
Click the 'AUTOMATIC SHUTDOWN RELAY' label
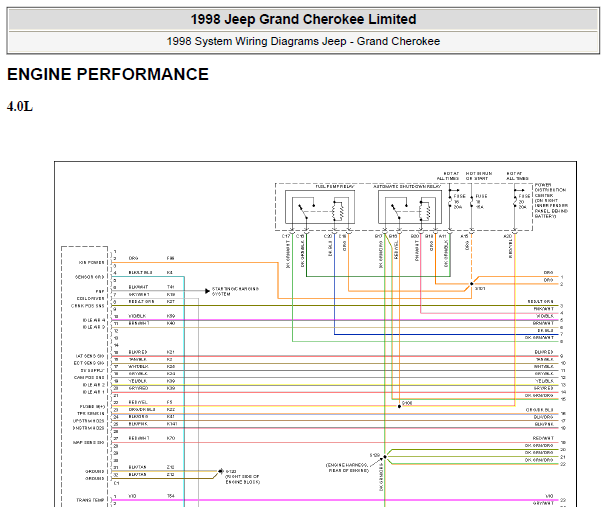tap(407, 187)
